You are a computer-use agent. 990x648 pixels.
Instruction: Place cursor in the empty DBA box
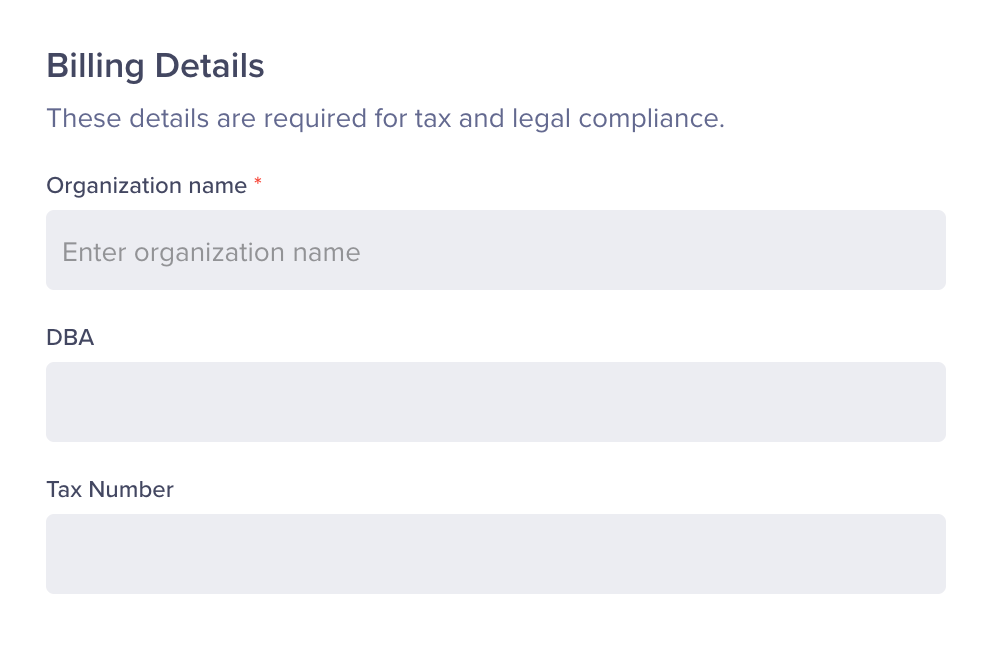pyautogui.click(x=496, y=402)
